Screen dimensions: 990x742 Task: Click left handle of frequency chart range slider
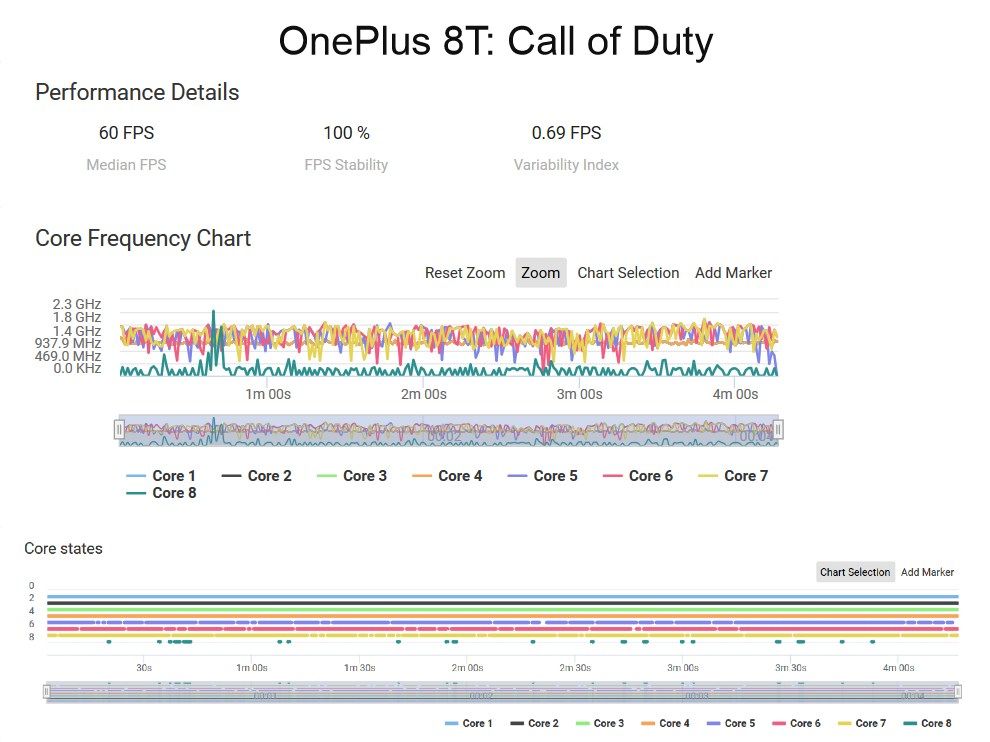click(x=119, y=429)
